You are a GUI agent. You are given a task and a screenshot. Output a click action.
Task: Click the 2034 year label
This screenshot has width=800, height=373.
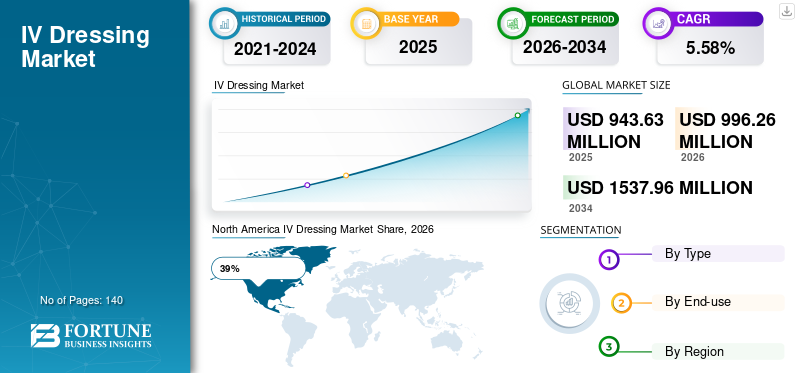point(581,208)
